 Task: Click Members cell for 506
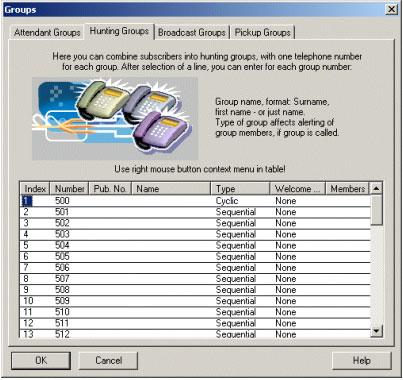coord(348,267)
